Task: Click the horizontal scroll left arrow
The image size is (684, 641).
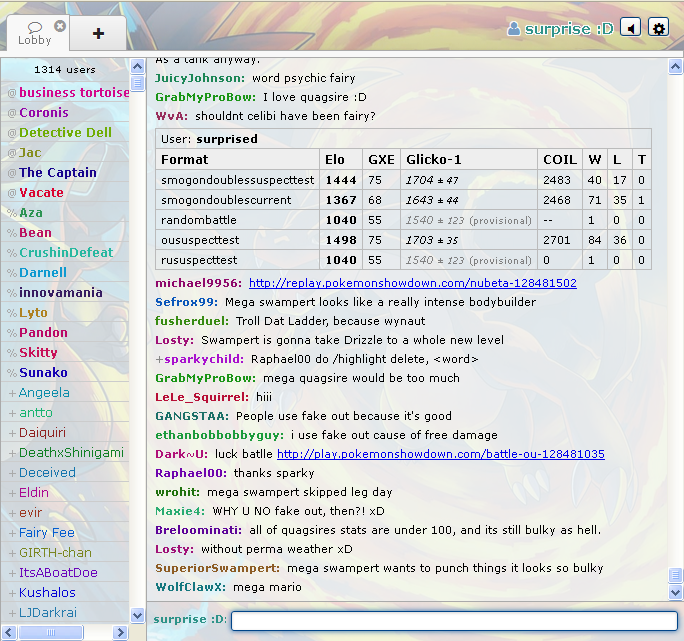Action: pyautogui.click(x=10, y=632)
